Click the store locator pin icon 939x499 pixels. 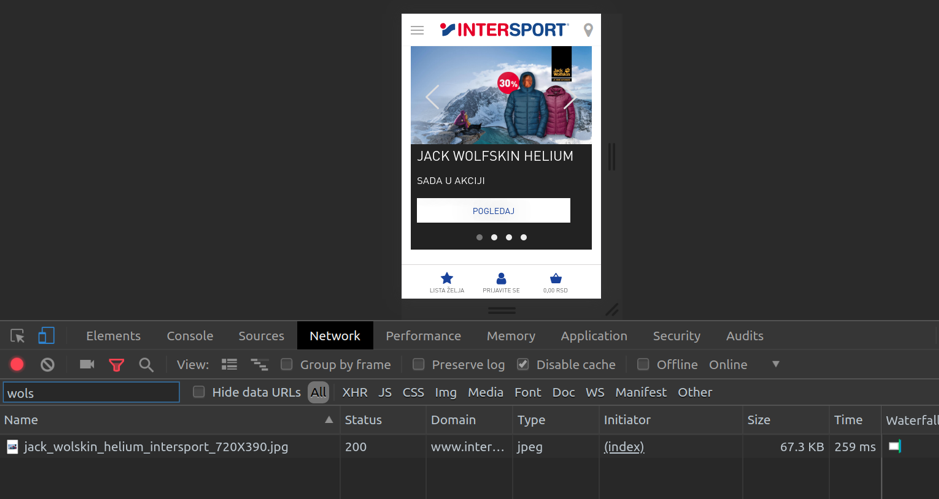tap(588, 30)
